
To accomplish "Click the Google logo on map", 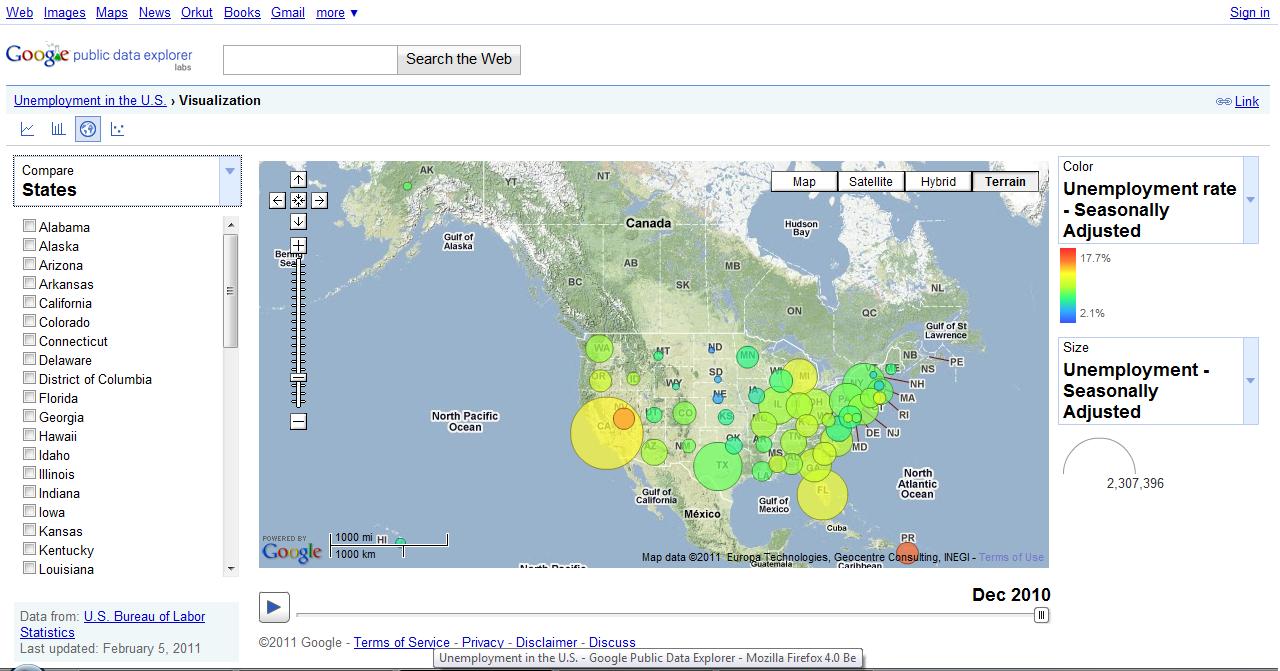I will point(291,550).
